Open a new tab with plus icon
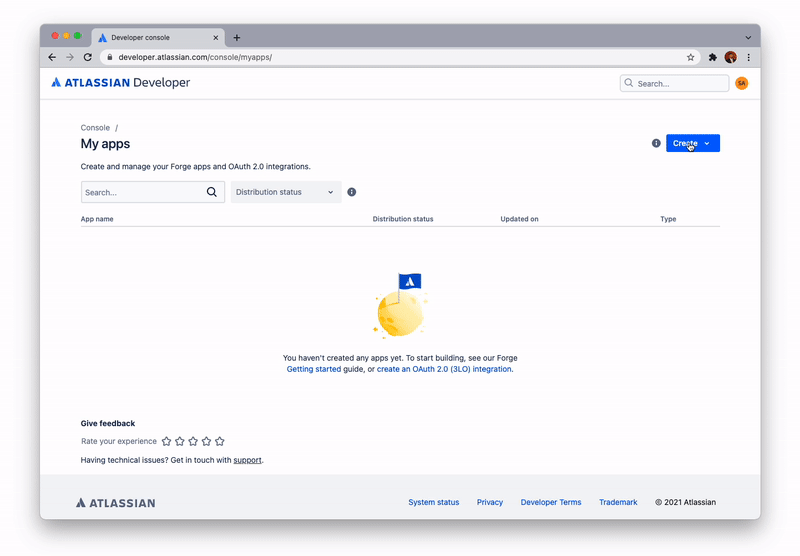This screenshot has height=556, width=800. click(x=237, y=38)
